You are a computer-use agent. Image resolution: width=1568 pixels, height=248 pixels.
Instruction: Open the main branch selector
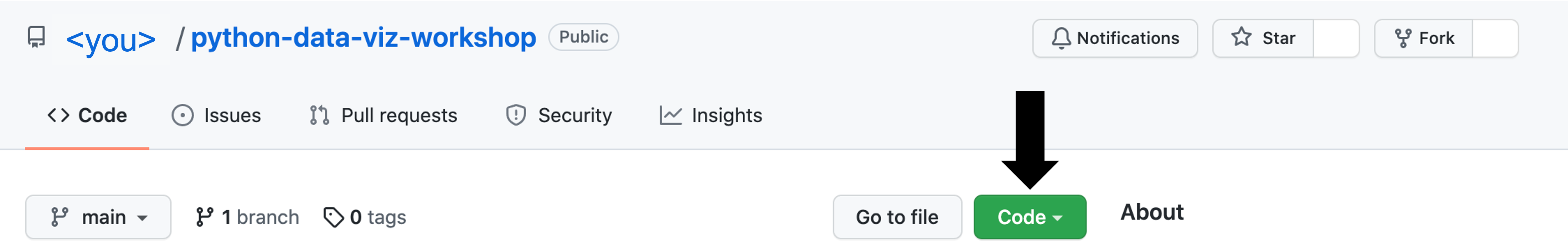[98, 216]
